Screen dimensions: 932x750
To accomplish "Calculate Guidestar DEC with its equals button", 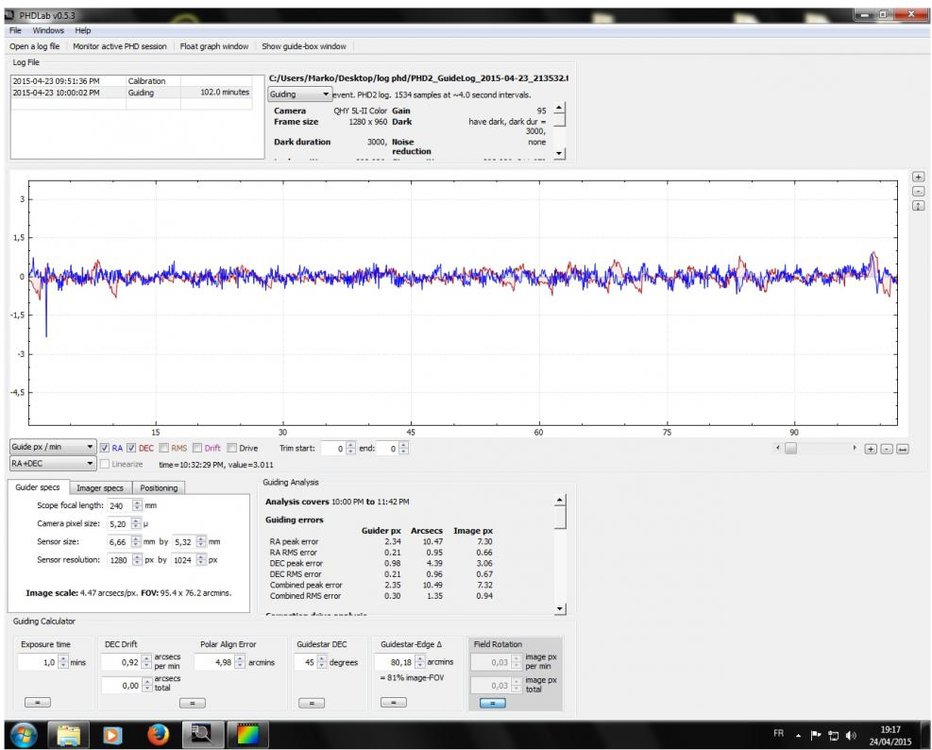I will coord(311,703).
